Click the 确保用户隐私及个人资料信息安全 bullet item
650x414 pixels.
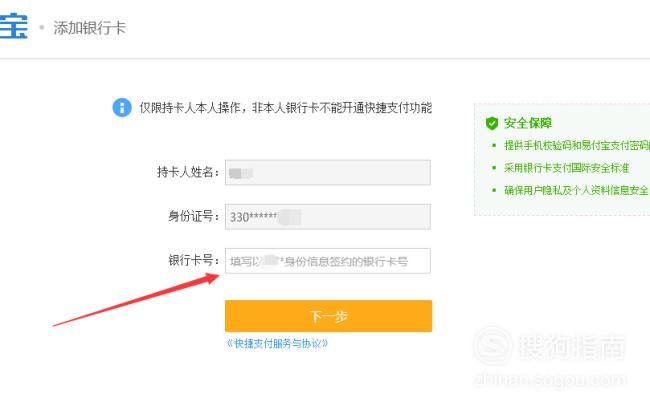coord(576,190)
